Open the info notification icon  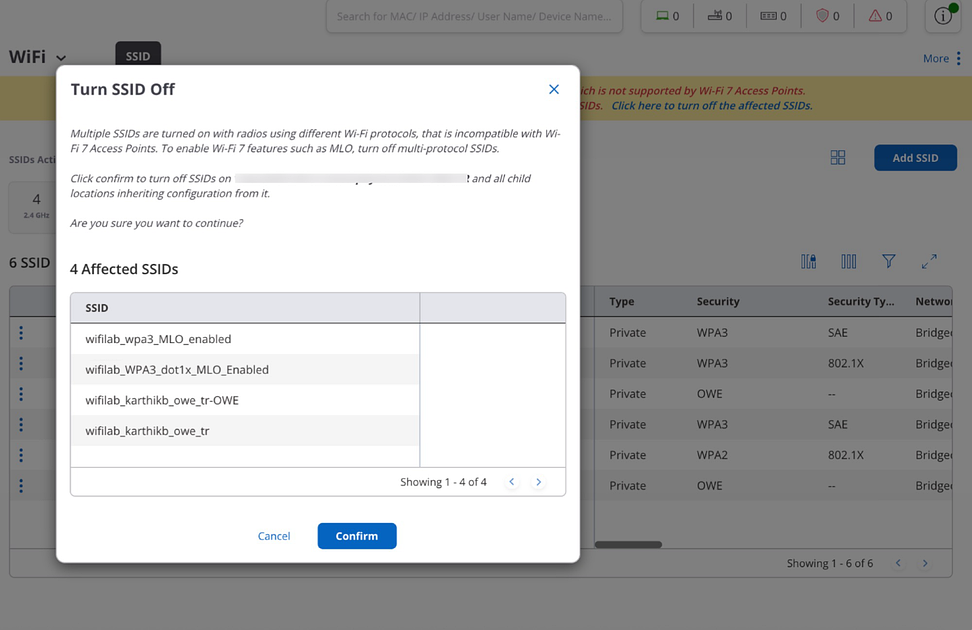[941, 16]
